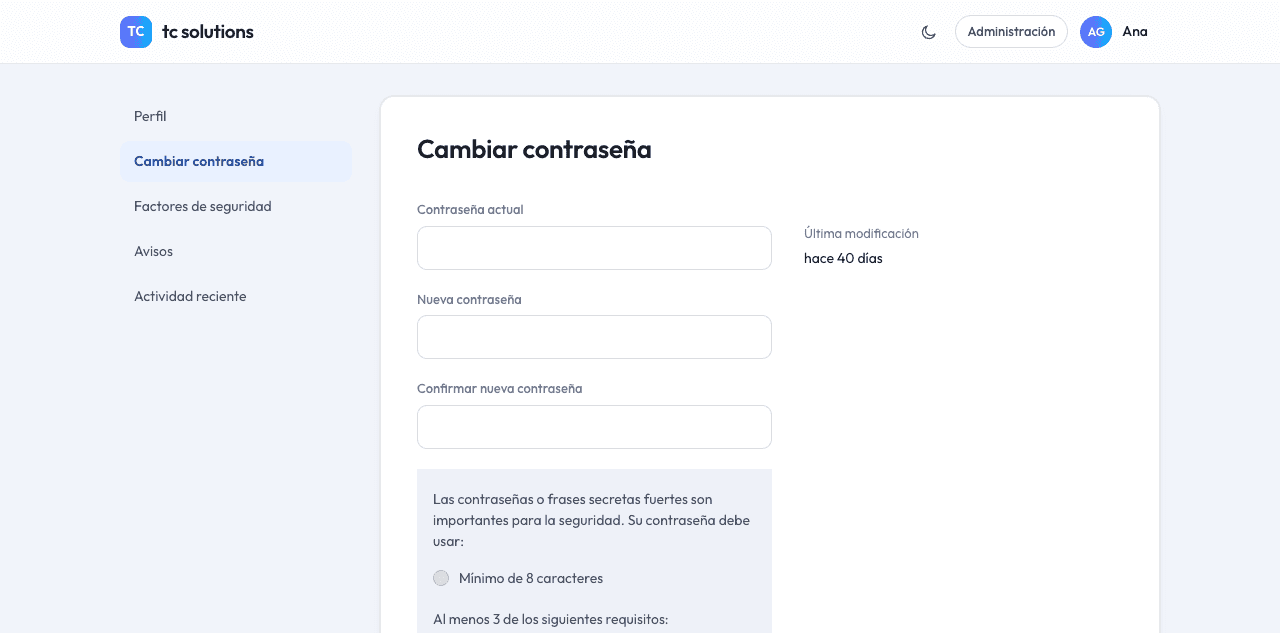Click the TC logo icon

click(136, 32)
